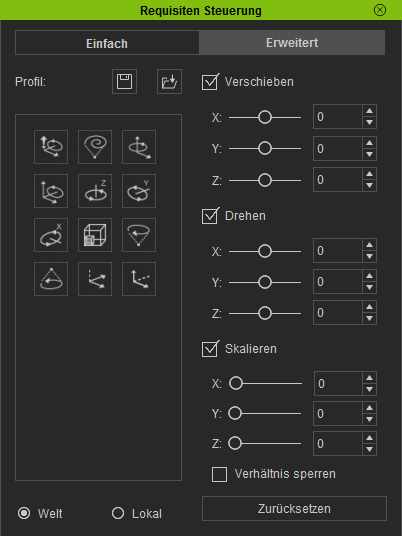Switch to the Erweitert tab
The image size is (402, 536).
point(292,43)
